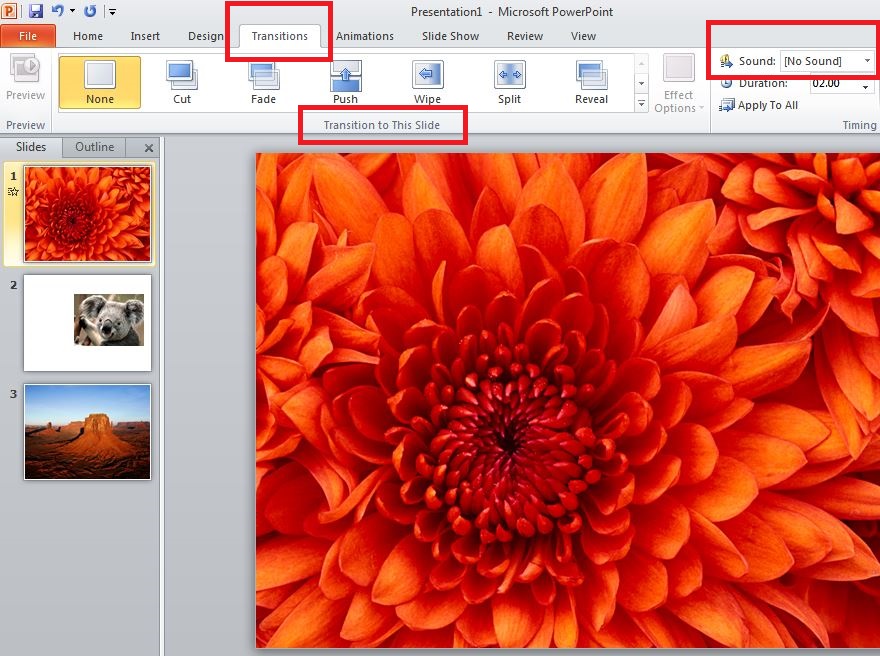Switch to the Slides pane tab
Screen dimensions: 880x656
(31, 147)
